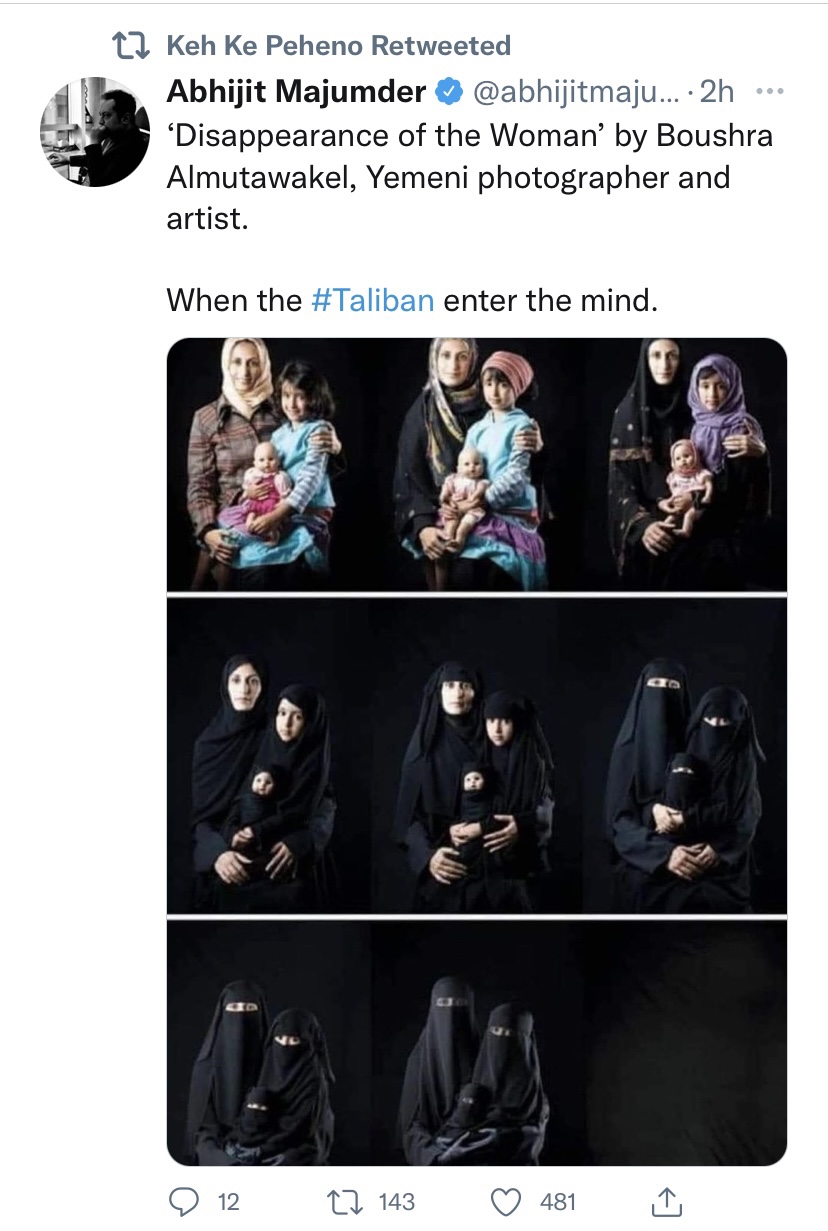This screenshot has width=828, height=1231.
Task: Open the three-dot more options menu
Action: pyautogui.click(x=770, y=92)
